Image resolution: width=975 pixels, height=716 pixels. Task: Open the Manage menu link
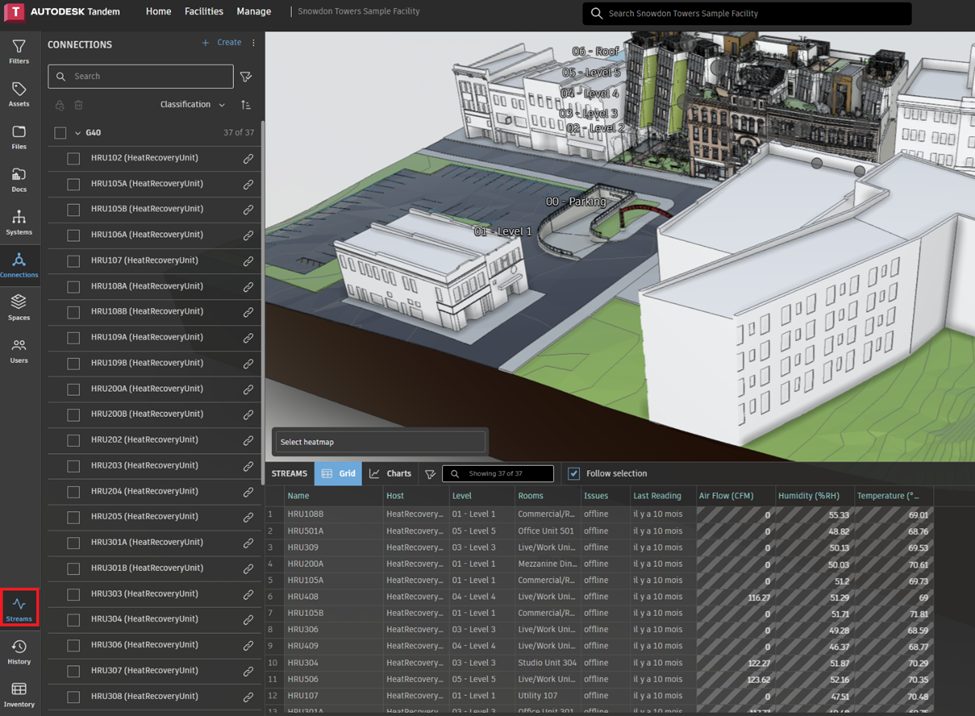point(253,12)
